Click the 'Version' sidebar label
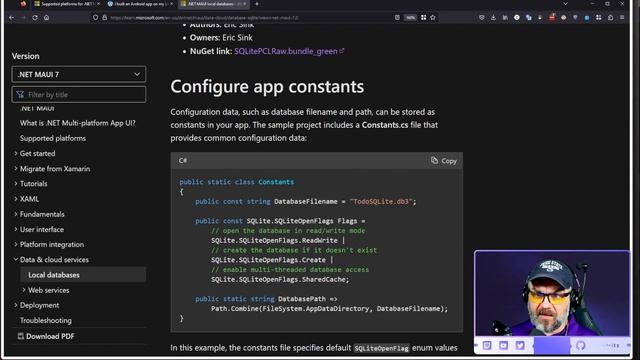This screenshot has height=360, width=640. [x=26, y=56]
